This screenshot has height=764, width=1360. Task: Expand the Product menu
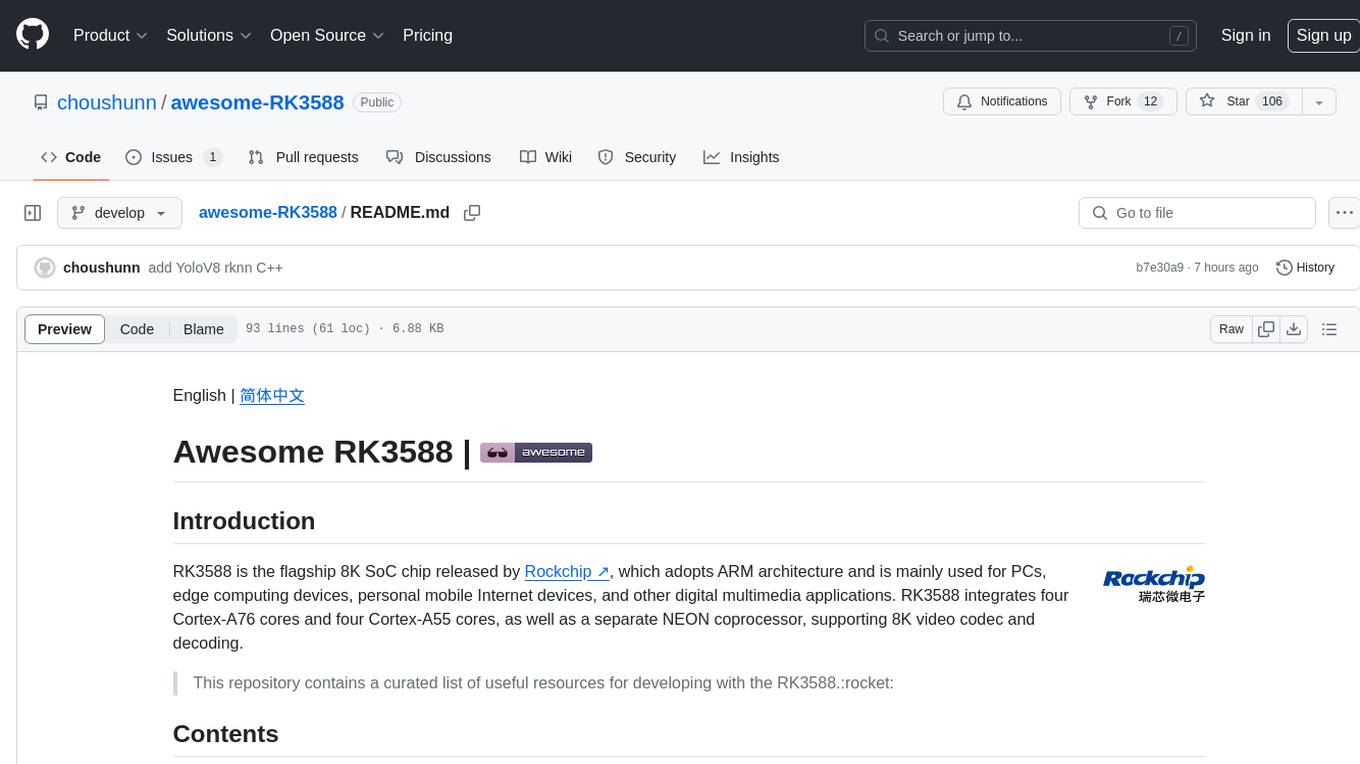coord(110,35)
